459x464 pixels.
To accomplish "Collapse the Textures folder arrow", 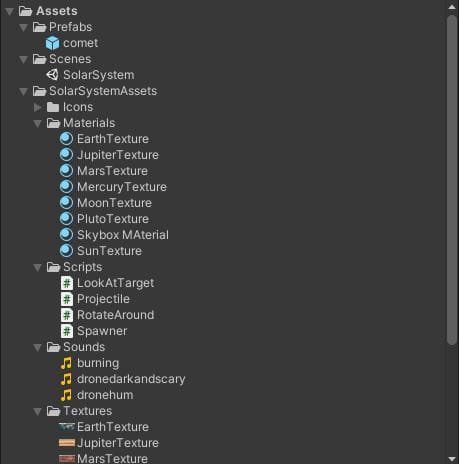I will point(38,412).
